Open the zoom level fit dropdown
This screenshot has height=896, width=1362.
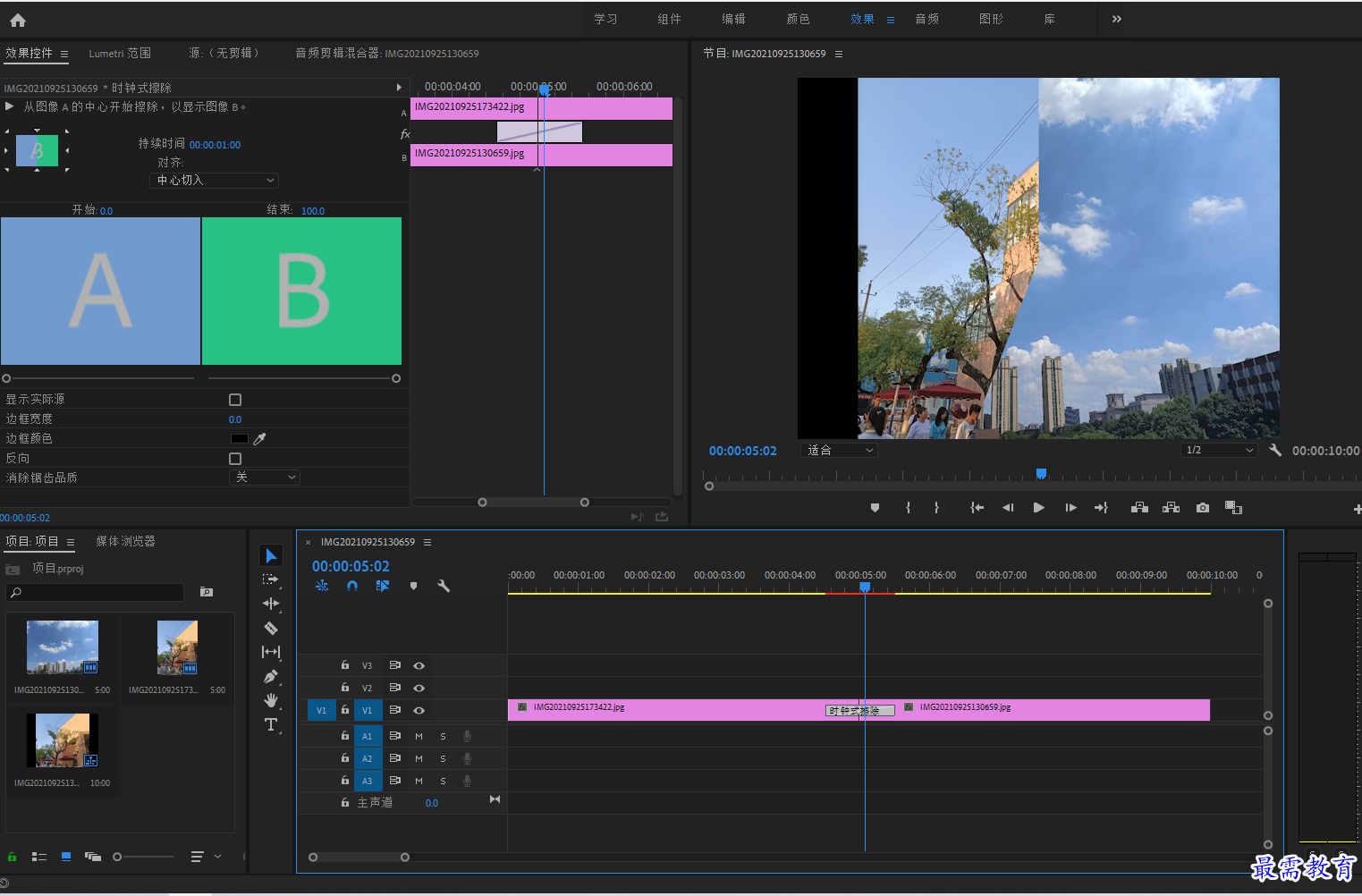click(839, 451)
